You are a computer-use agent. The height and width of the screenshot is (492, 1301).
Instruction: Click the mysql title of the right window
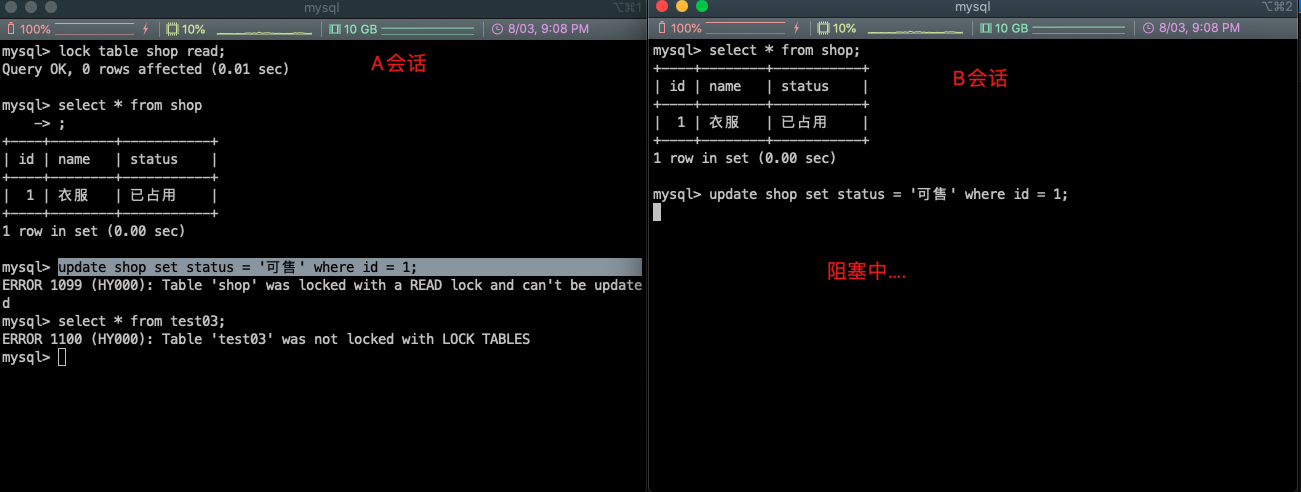(x=972, y=7)
